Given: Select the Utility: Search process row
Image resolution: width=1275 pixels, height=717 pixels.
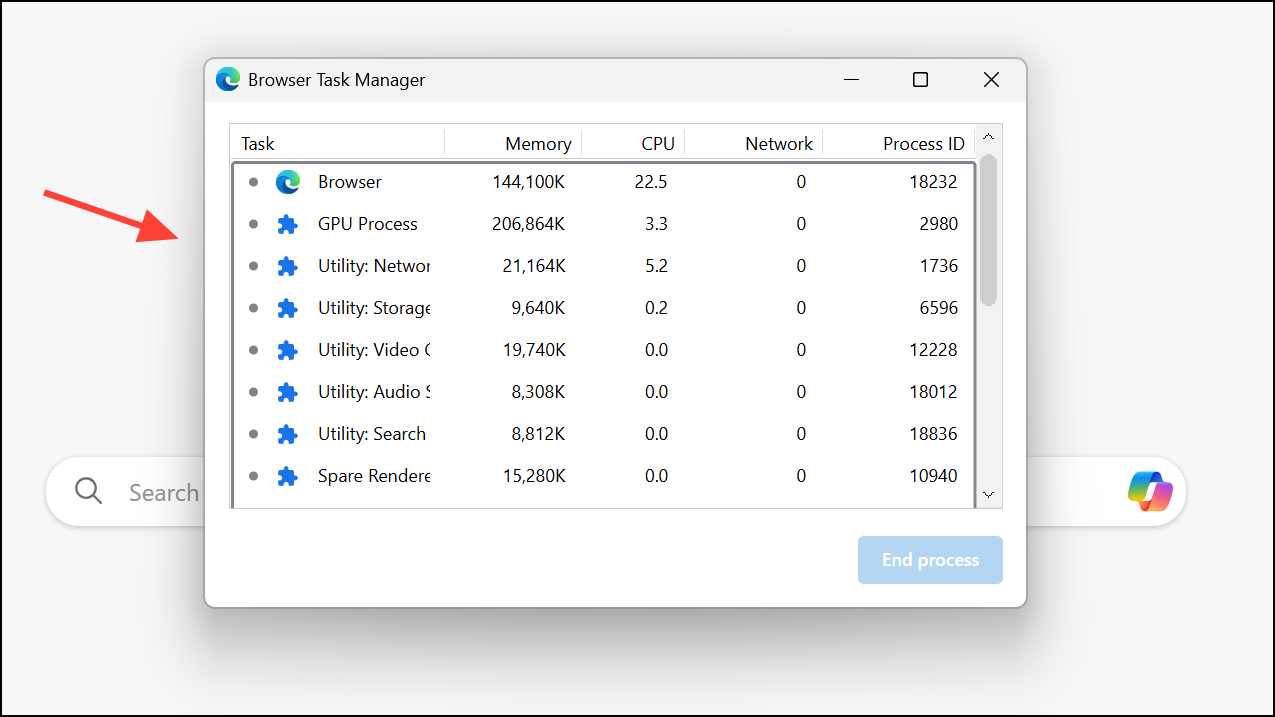Looking at the screenshot, I should 600,434.
